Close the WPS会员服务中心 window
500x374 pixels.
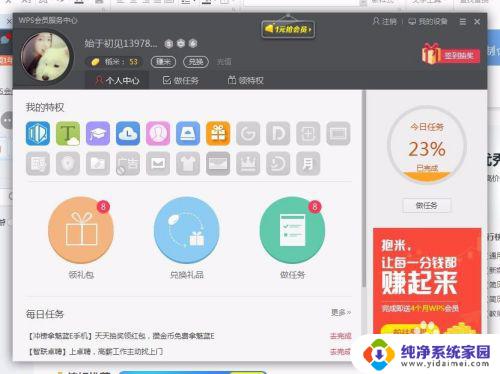tap(477, 22)
